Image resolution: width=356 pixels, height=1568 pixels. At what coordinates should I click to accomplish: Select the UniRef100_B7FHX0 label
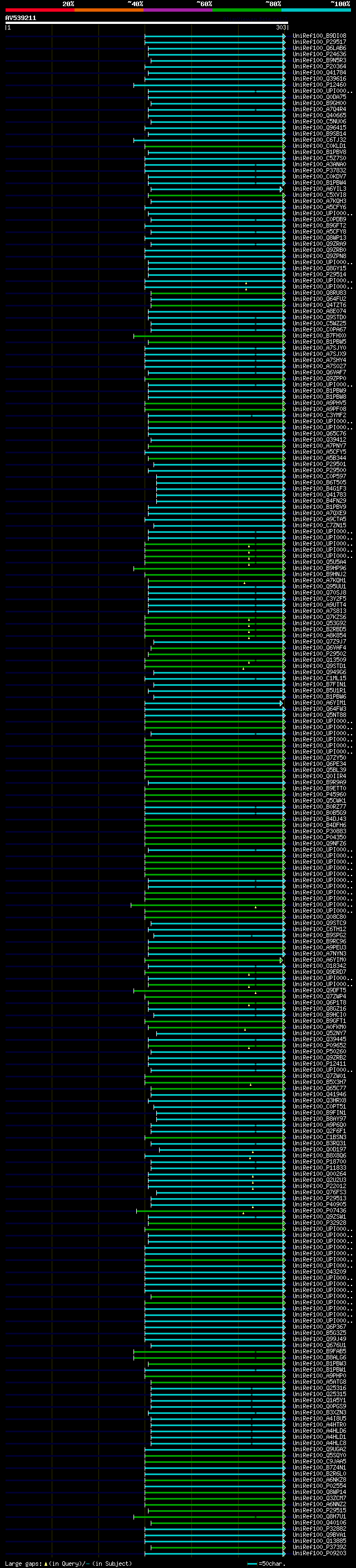click(319, 336)
